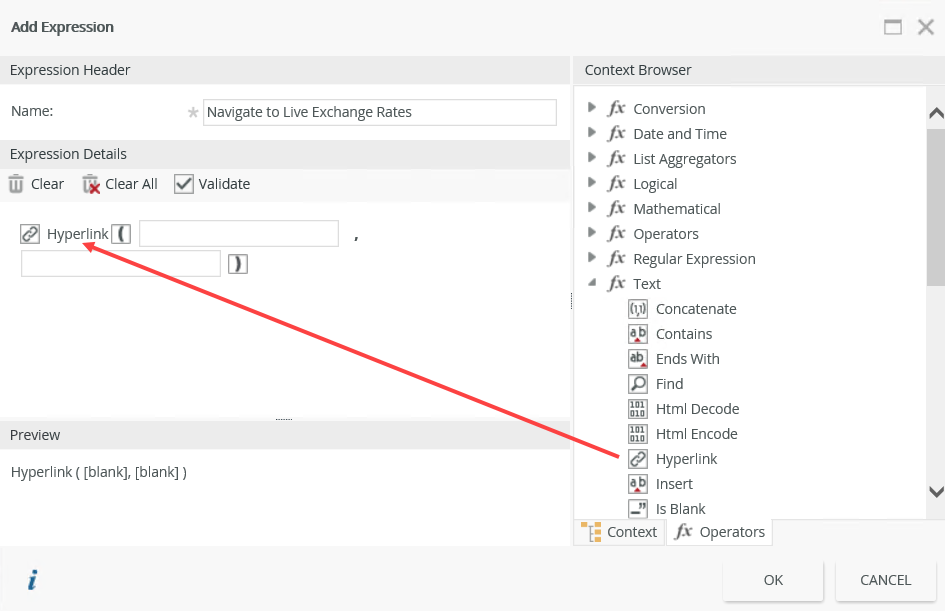Click the fx icon beside Date and Time

[x=616, y=133]
